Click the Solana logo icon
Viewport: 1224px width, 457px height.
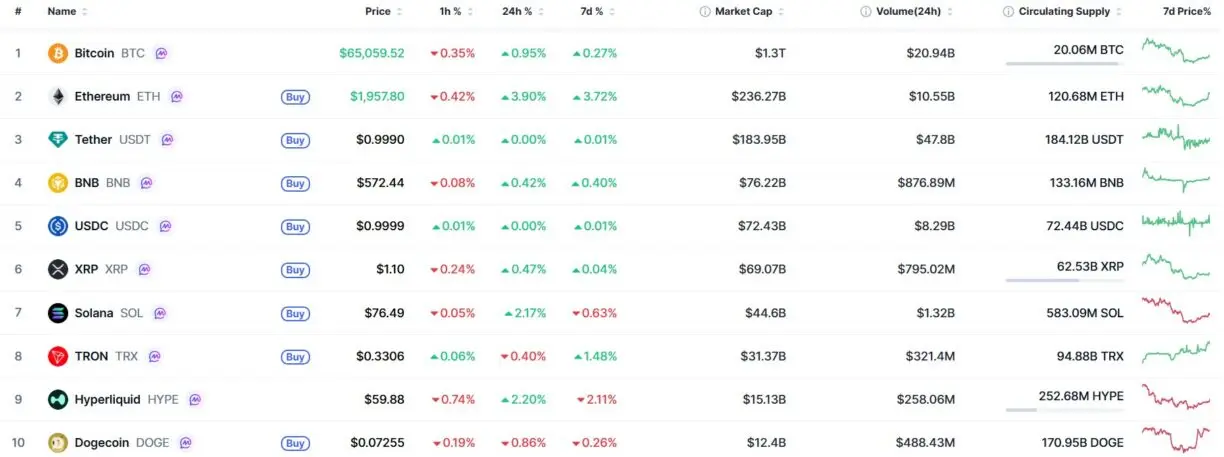click(x=58, y=313)
